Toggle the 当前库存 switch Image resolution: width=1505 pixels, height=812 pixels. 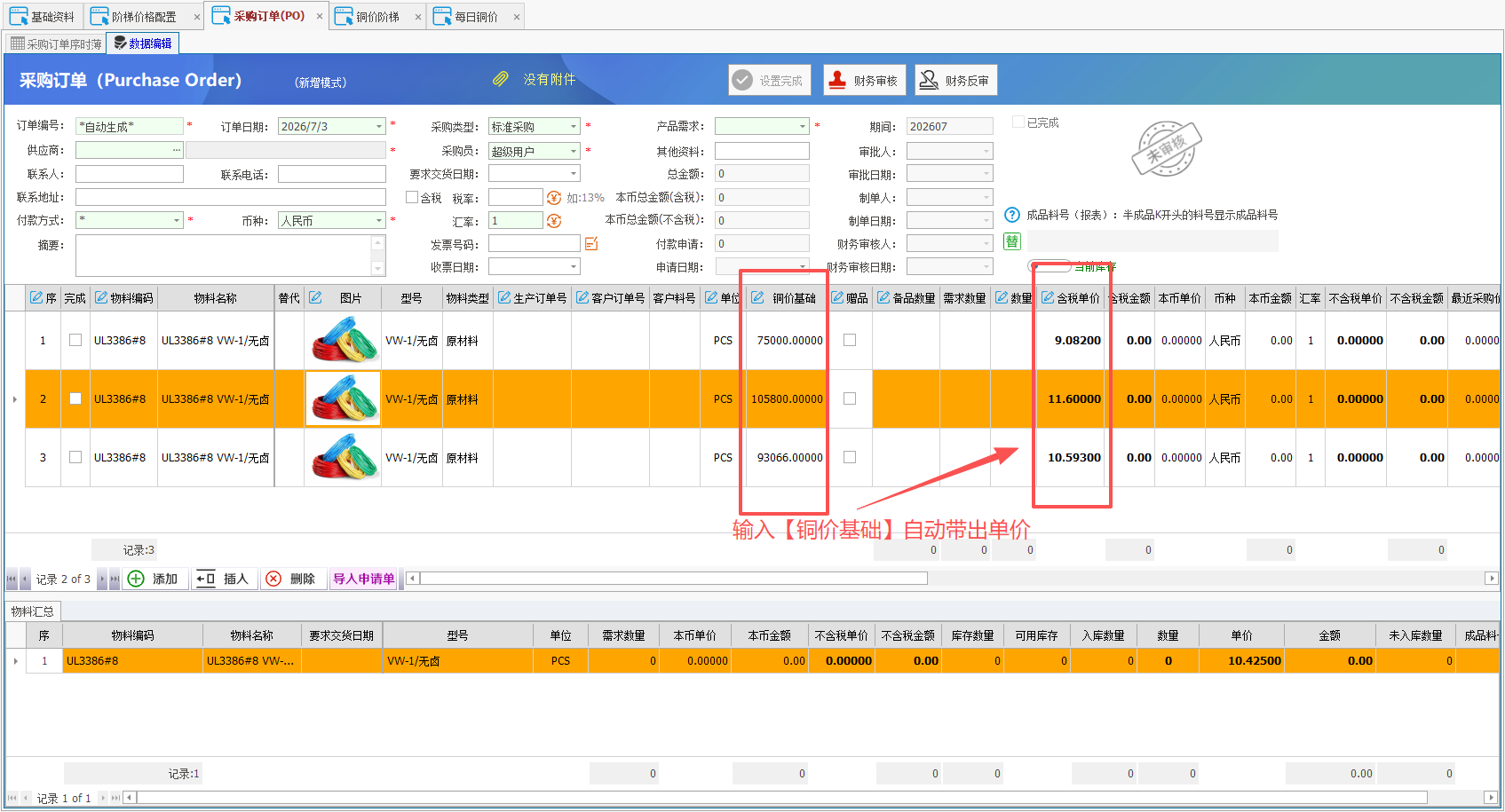coord(1050,265)
